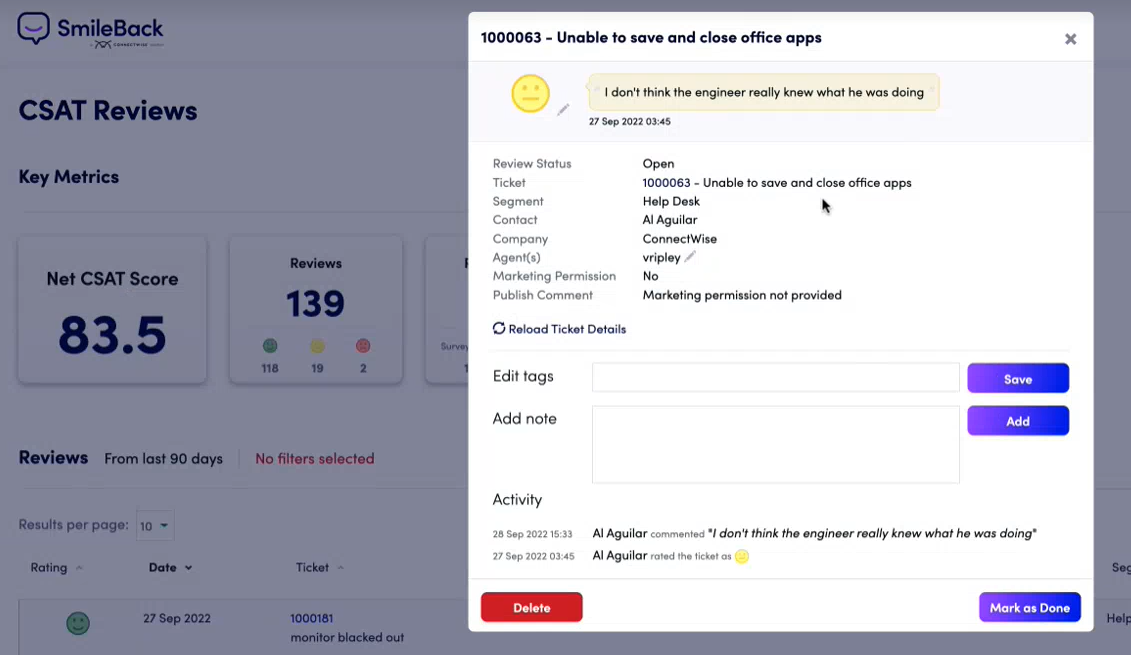Image resolution: width=1131 pixels, height=655 pixels.
Task: Click the SmileBack logo
Action: pyautogui.click(x=91, y=30)
